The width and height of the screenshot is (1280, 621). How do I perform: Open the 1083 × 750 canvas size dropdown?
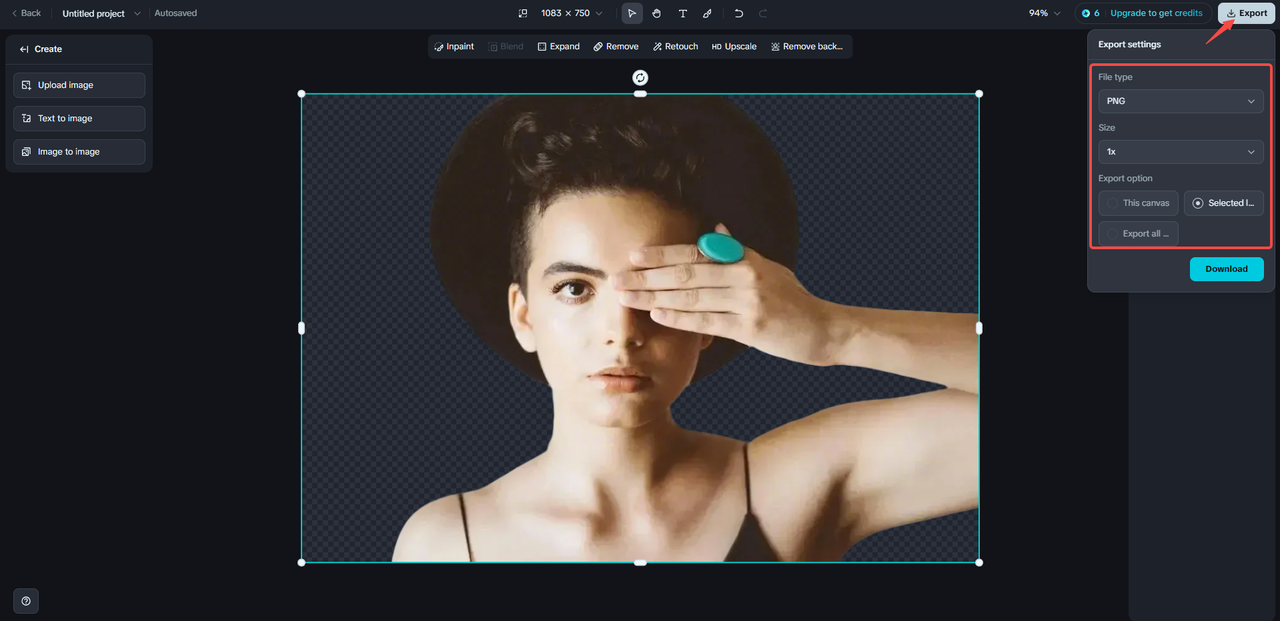point(571,13)
